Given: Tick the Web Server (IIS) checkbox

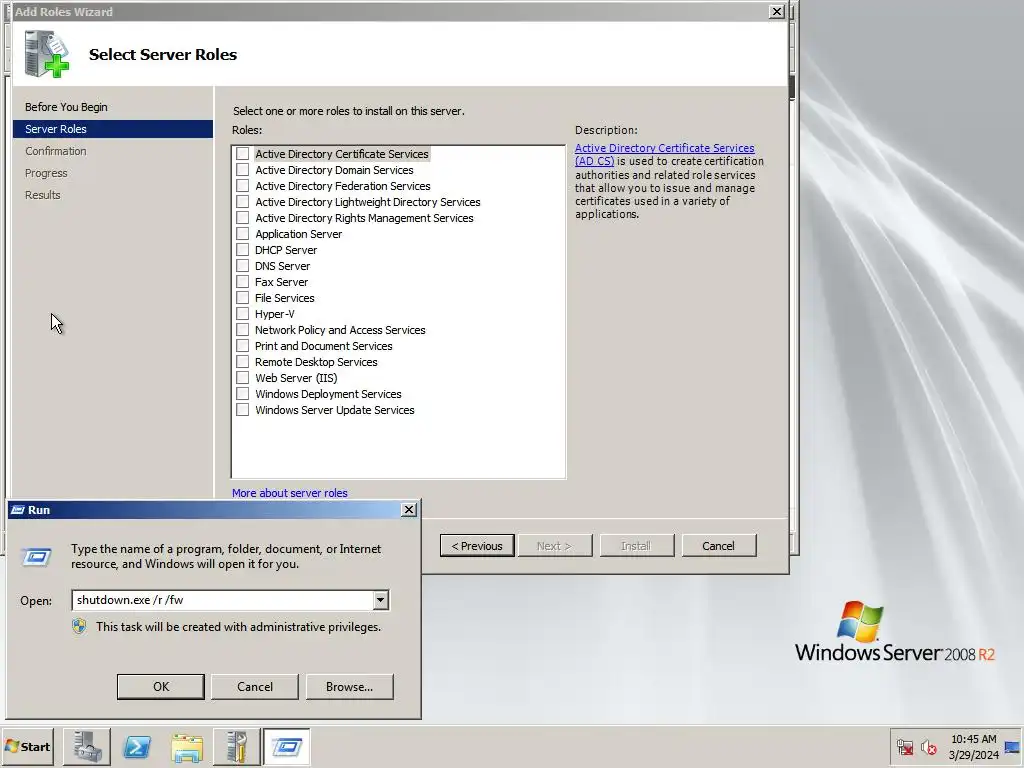Looking at the screenshot, I should 242,377.
